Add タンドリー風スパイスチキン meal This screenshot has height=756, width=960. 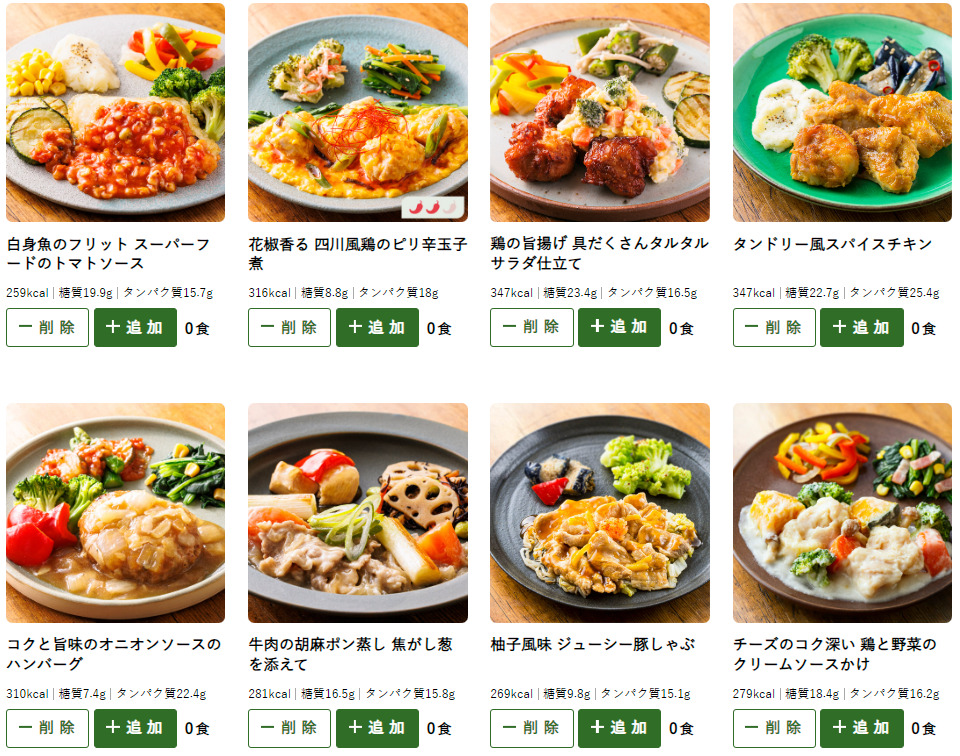(861, 327)
